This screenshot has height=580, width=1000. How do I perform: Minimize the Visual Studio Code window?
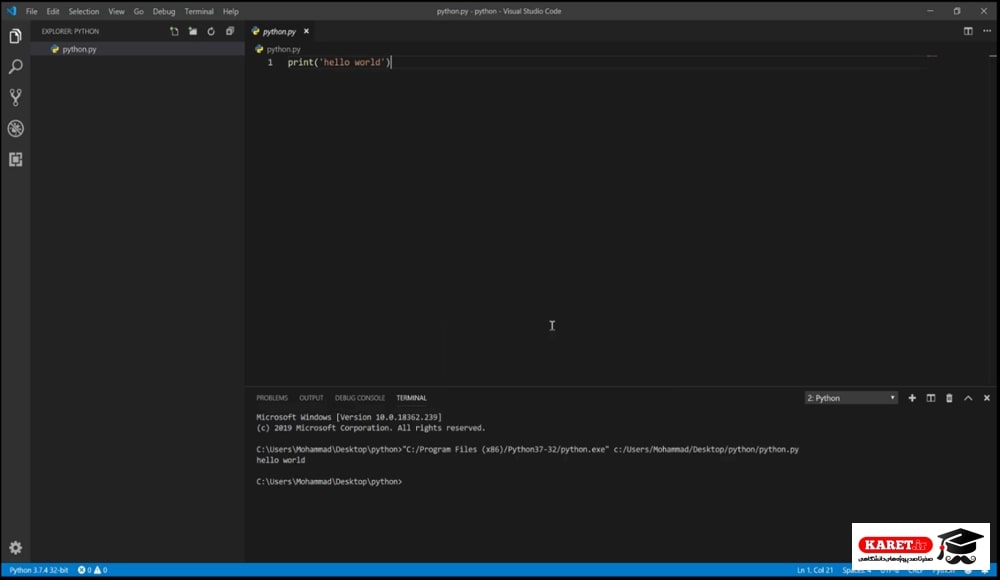click(930, 11)
